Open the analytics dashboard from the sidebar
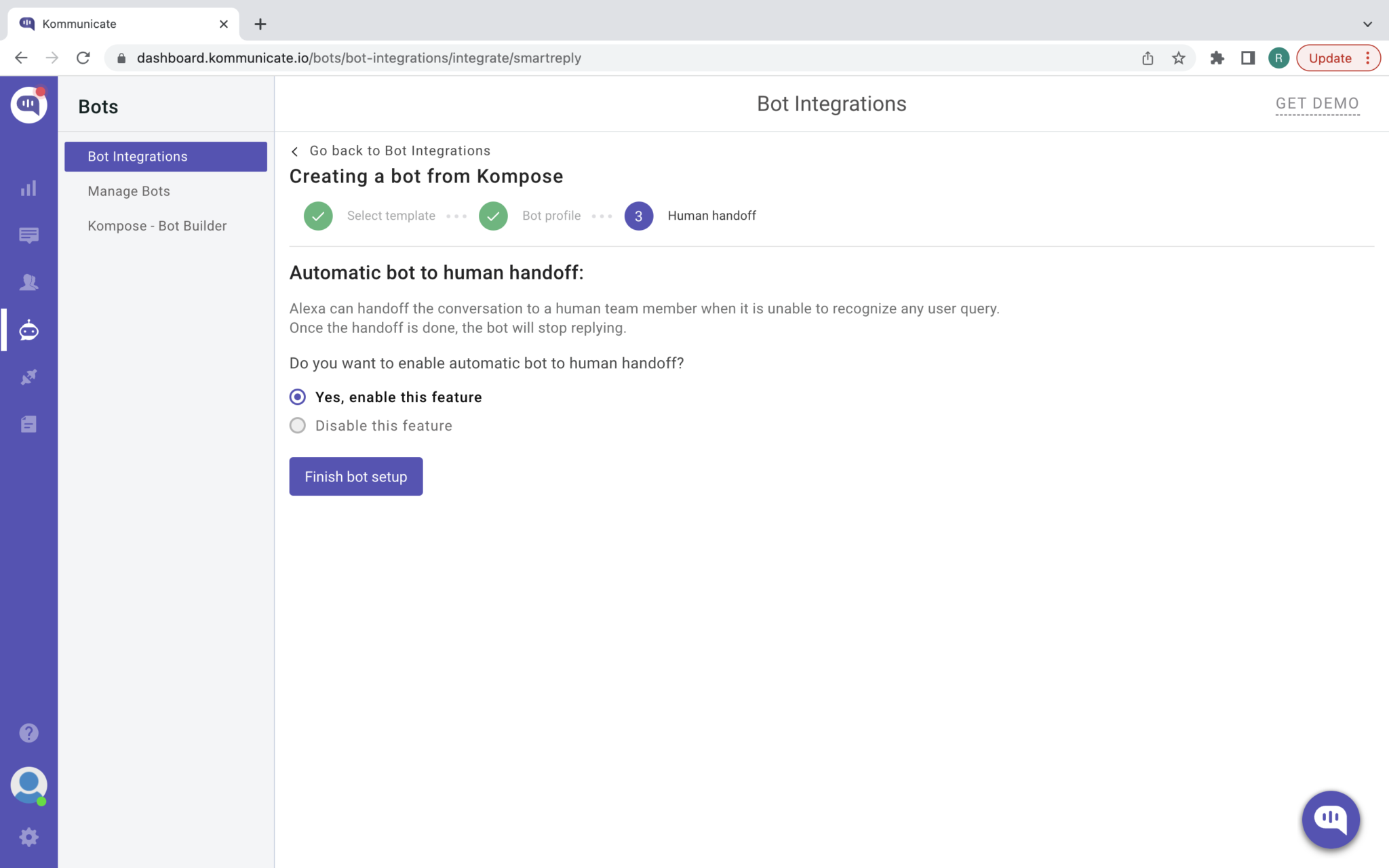1389x868 pixels. point(28,189)
